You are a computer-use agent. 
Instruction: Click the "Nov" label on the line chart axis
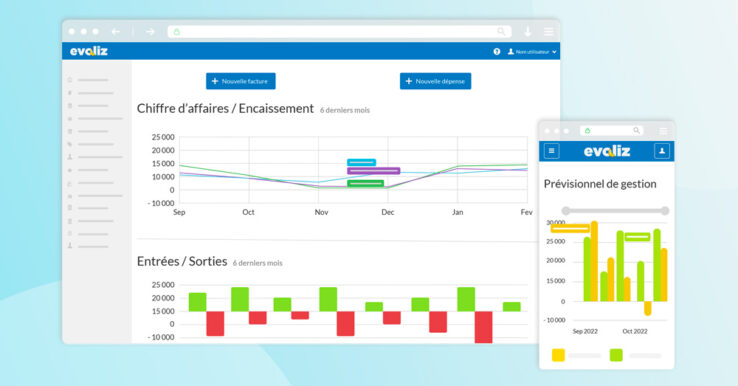coord(321,212)
